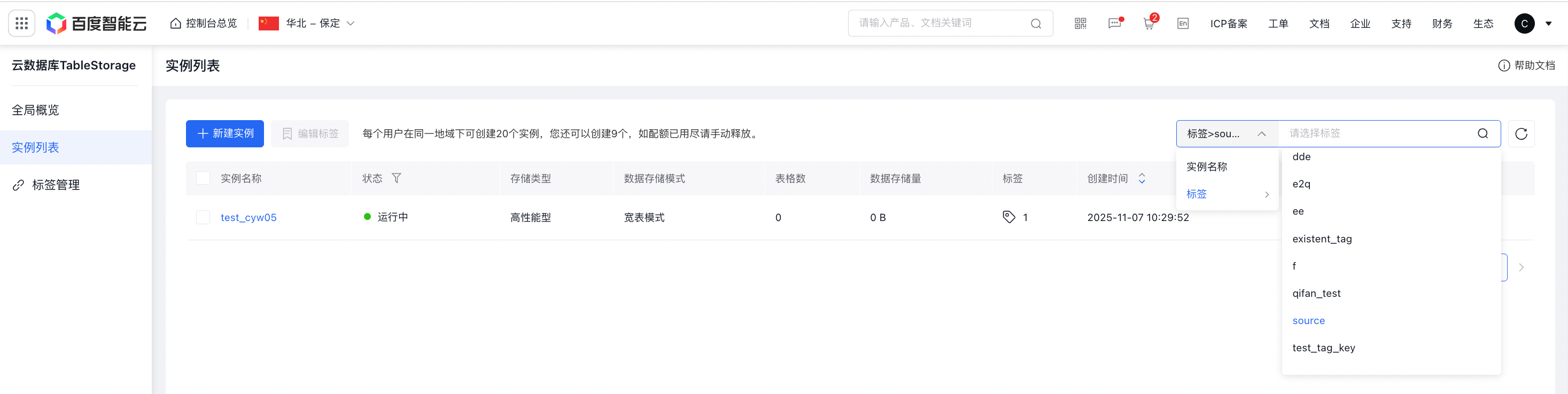The height and width of the screenshot is (394, 1568).
Task: Click the status column filter icon
Action: pyautogui.click(x=396, y=178)
